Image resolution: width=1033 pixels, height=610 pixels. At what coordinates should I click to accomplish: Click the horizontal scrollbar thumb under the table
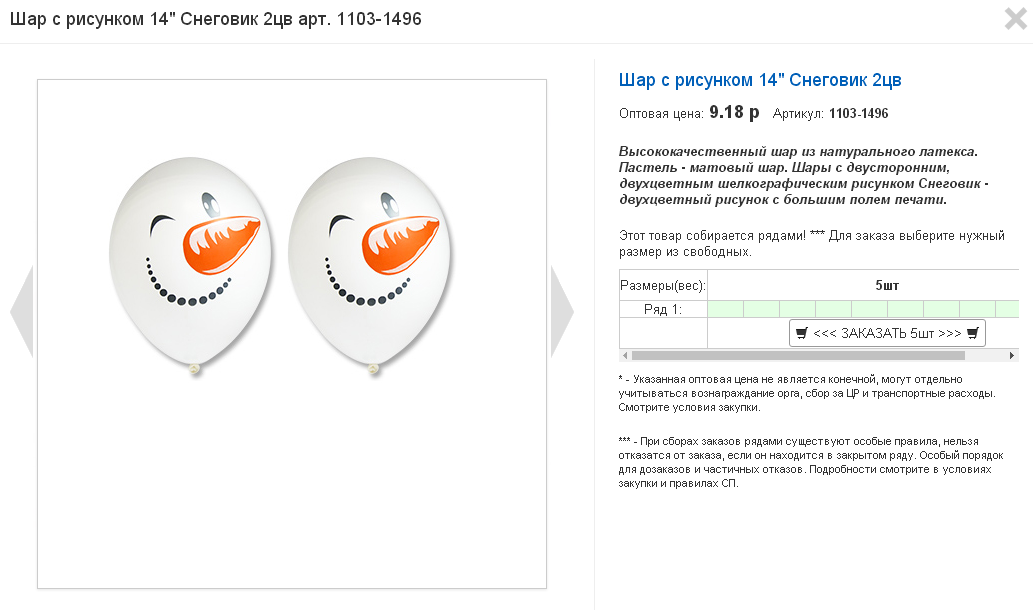798,356
